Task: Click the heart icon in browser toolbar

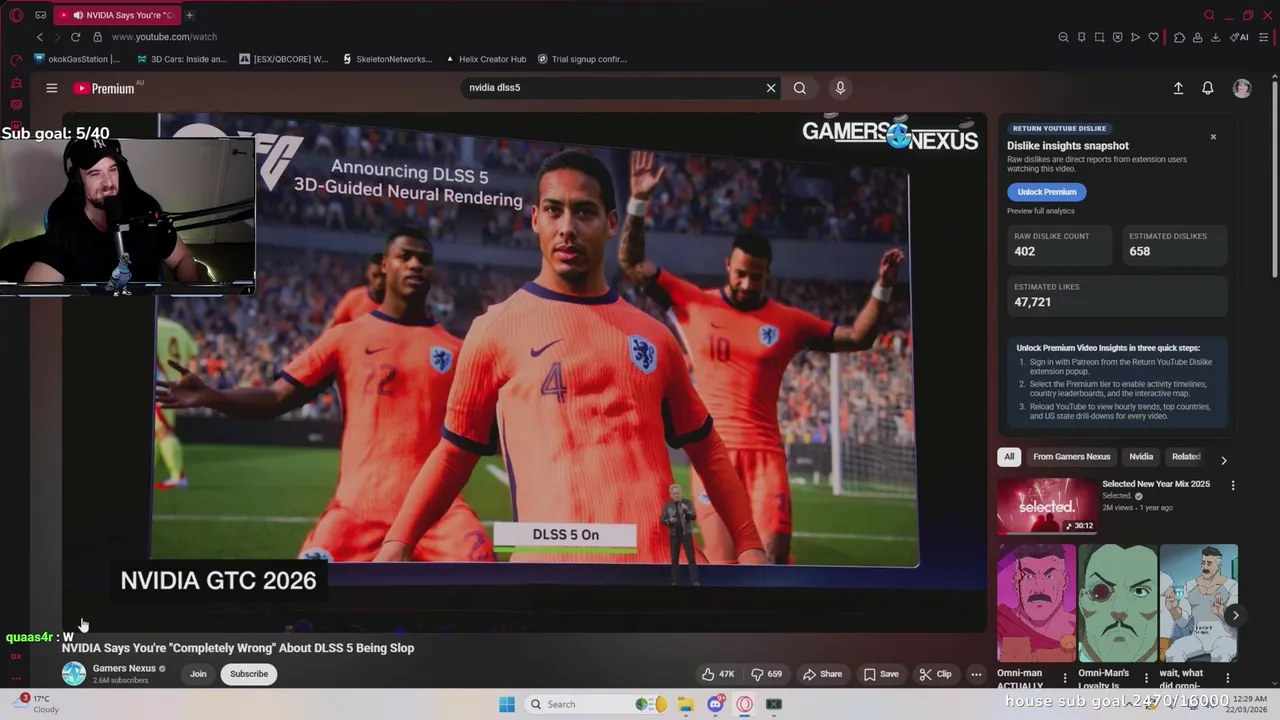Action: (1153, 37)
